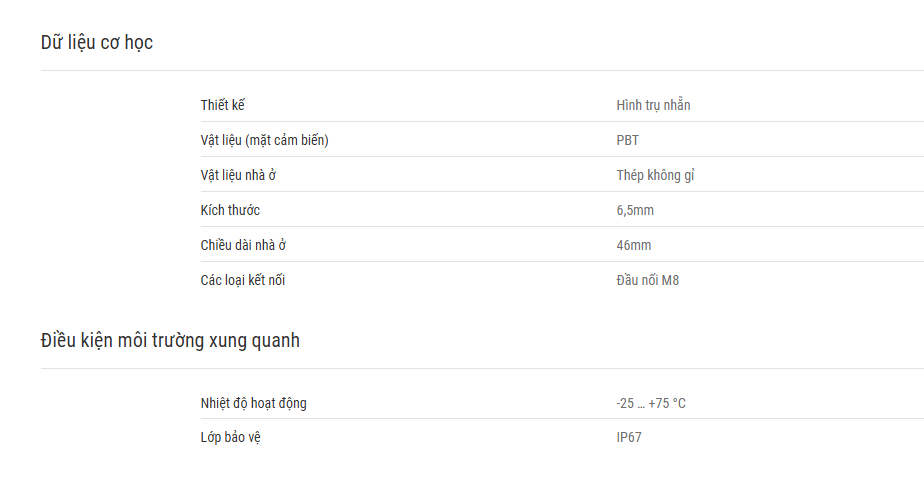Click the 'Điều kiện môi trường xung quanh' heading
This screenshot has height=482, width=924.
click(x=170, y=341)
